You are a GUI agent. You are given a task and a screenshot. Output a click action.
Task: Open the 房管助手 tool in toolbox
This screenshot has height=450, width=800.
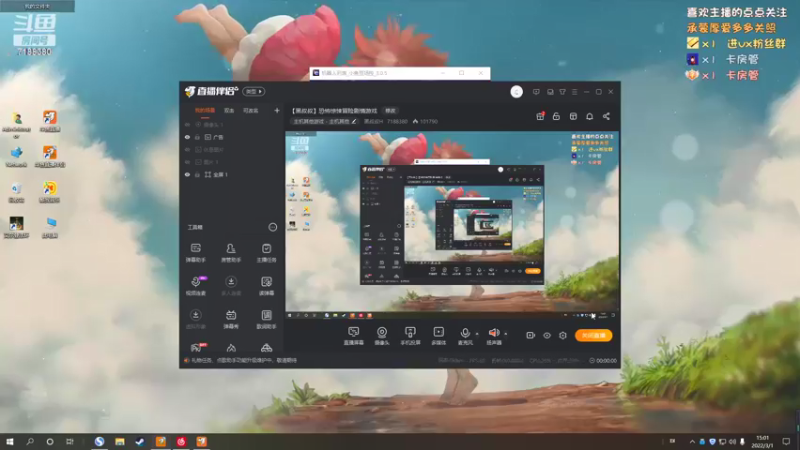coord(231,253)
